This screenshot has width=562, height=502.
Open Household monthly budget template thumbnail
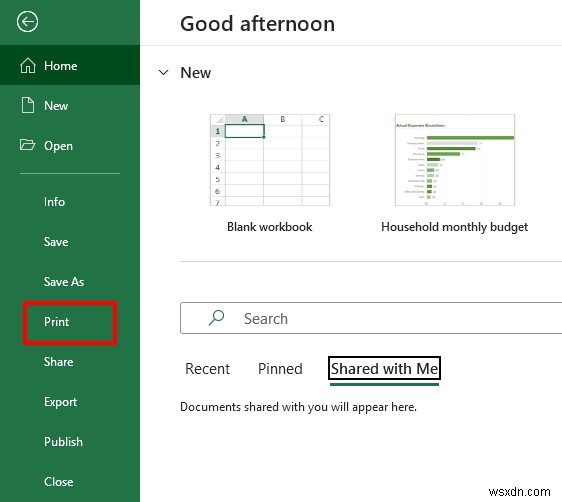[x=455, y=160]
